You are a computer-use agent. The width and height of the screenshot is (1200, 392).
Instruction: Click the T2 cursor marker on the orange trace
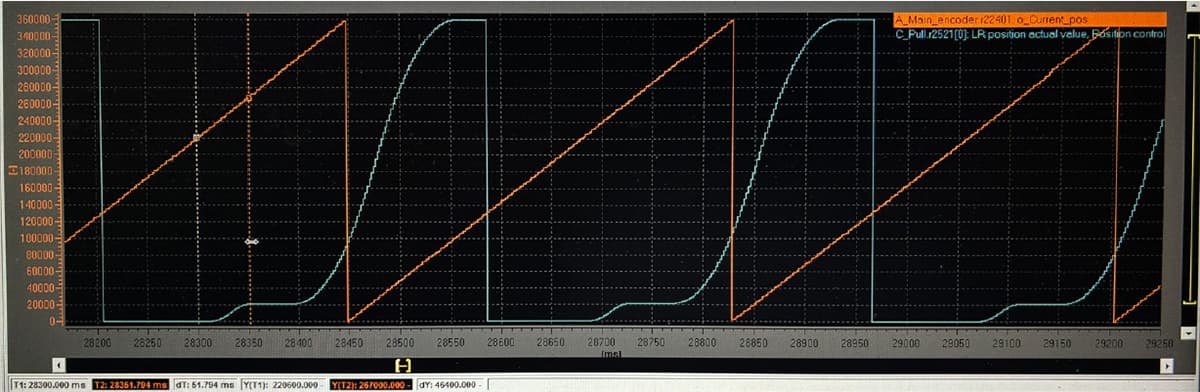[x=249, y=97]
